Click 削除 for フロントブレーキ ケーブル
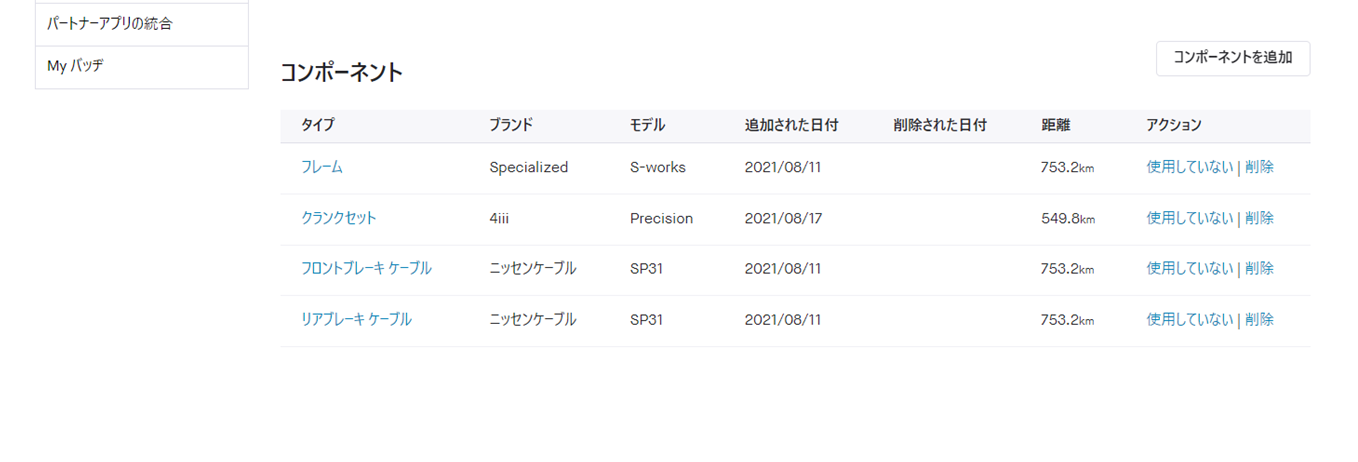This screenshot has height=462, width=1358. (x=1260, y=268)
